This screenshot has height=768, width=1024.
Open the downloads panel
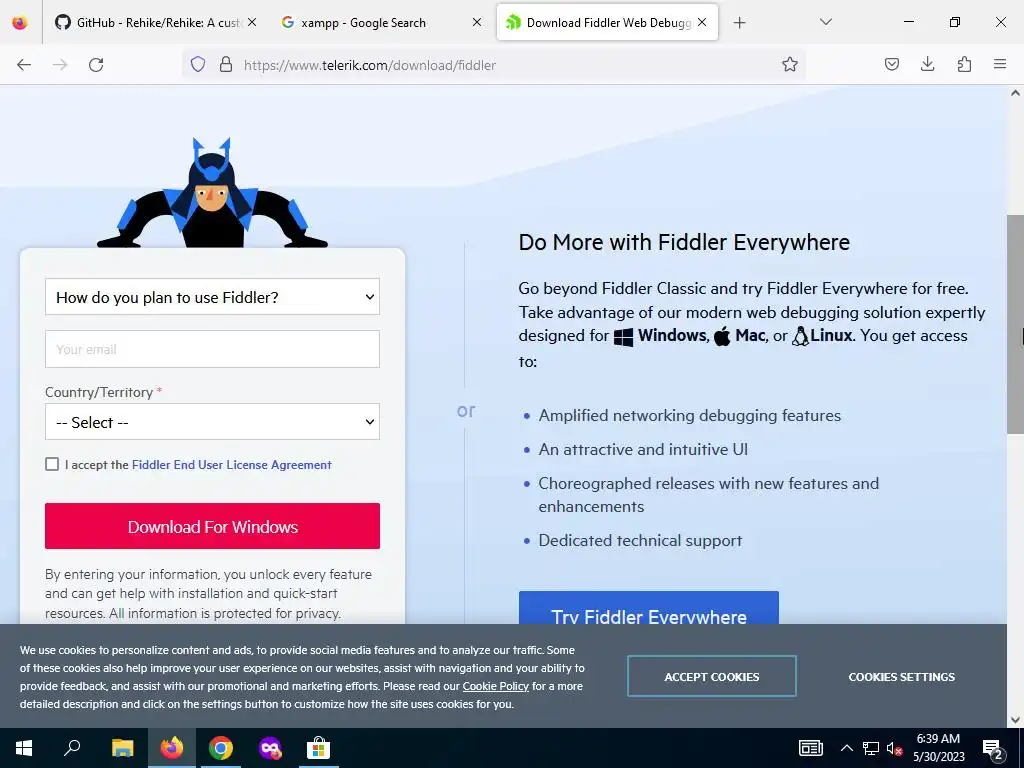point(927,64)
